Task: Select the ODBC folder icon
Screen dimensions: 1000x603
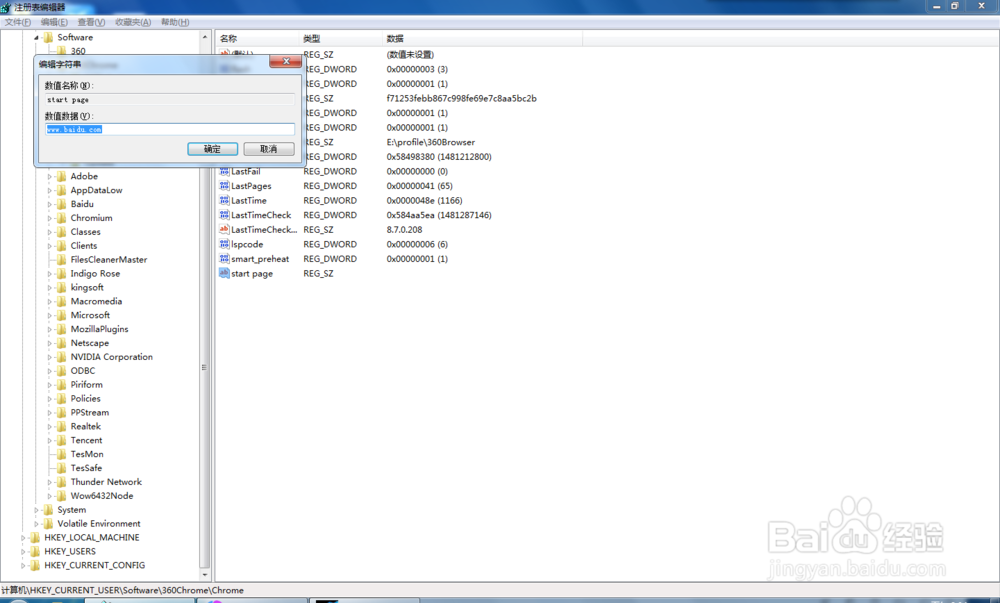Action: [x=62, y=370]
